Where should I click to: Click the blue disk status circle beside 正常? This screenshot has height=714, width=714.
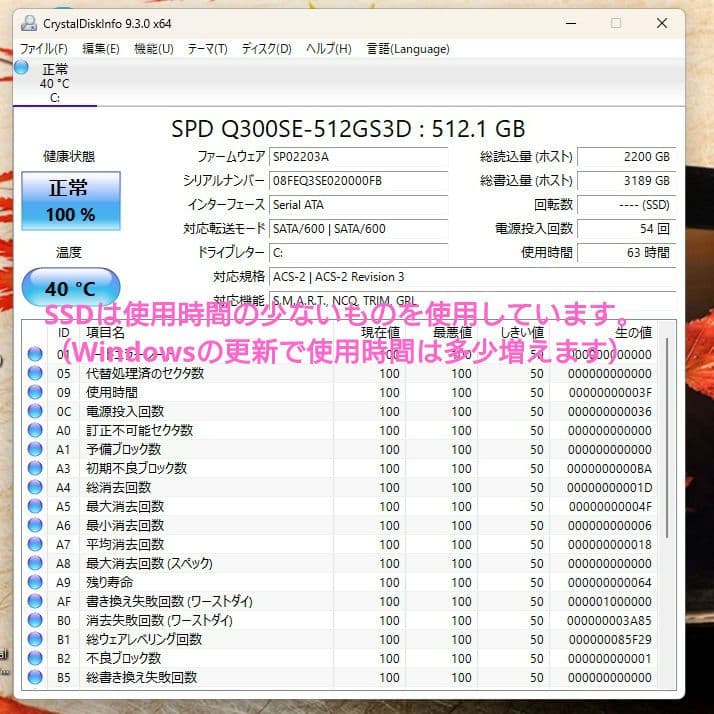pos(21,68)
